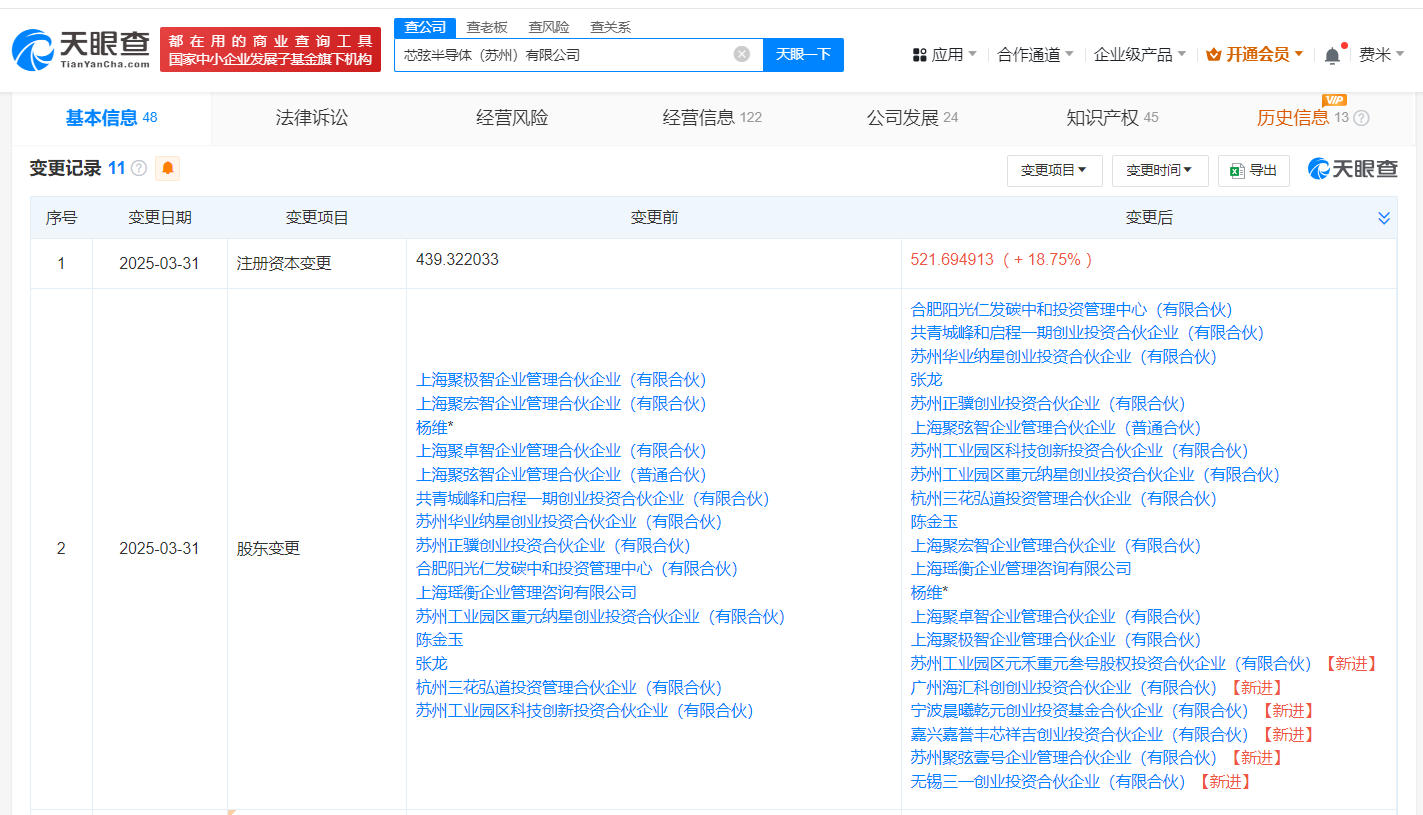Click the 变更日期 column header

click(x=160, y=218)
